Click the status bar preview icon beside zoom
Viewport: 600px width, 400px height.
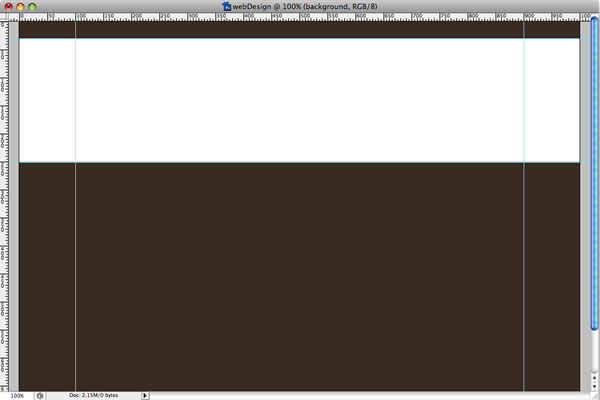point(40,395)
